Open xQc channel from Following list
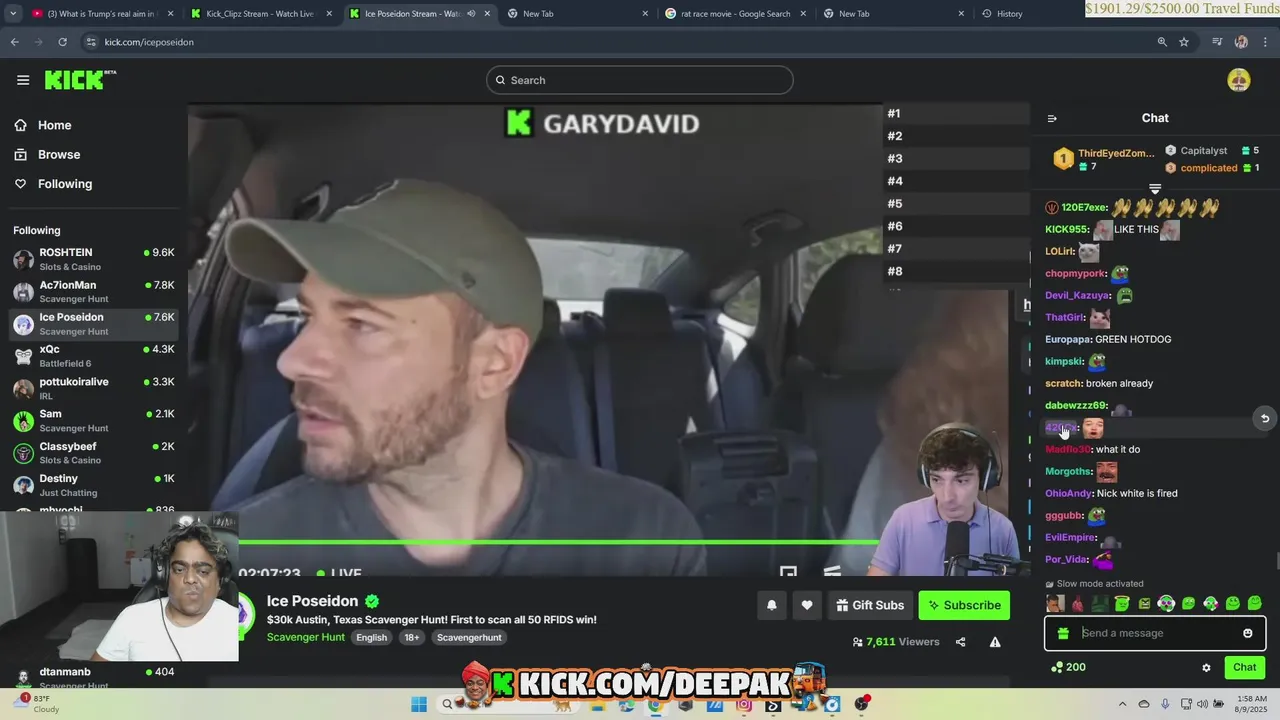Viewport: 1280px width, 720px height. point(94,356)
